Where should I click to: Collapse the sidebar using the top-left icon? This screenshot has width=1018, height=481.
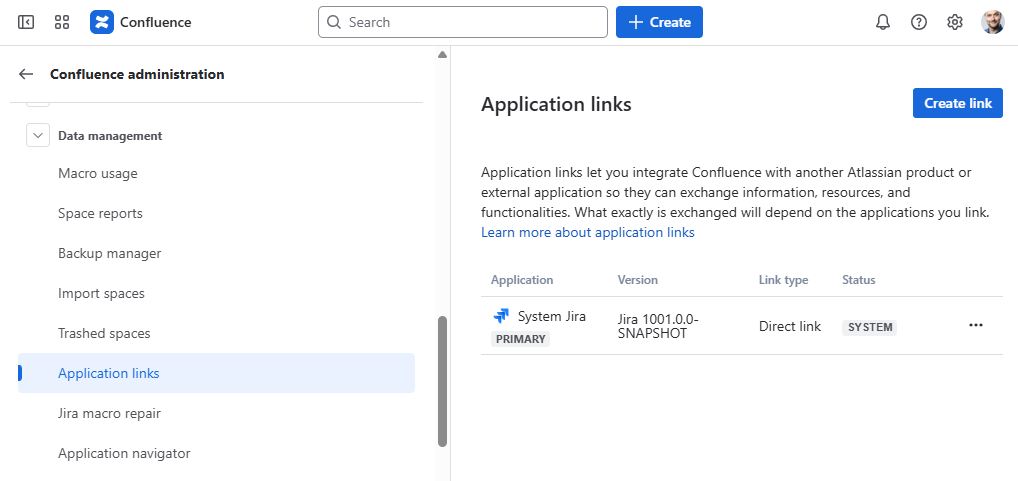[x=26, y=22]
